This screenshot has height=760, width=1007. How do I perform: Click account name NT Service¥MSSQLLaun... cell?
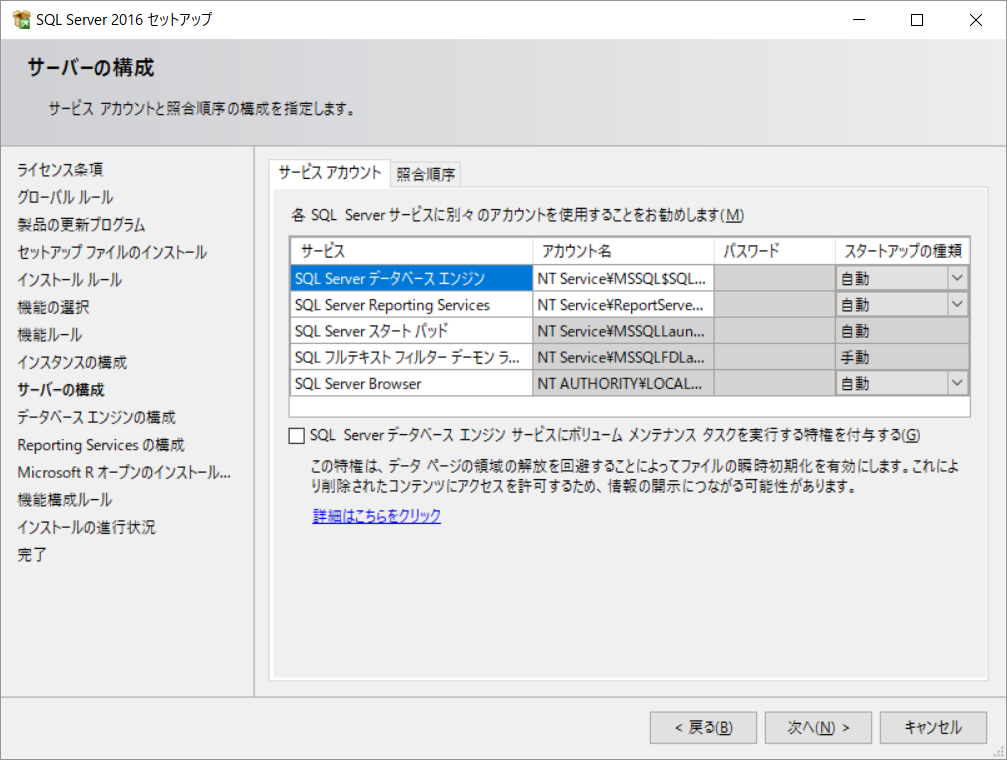623,331
